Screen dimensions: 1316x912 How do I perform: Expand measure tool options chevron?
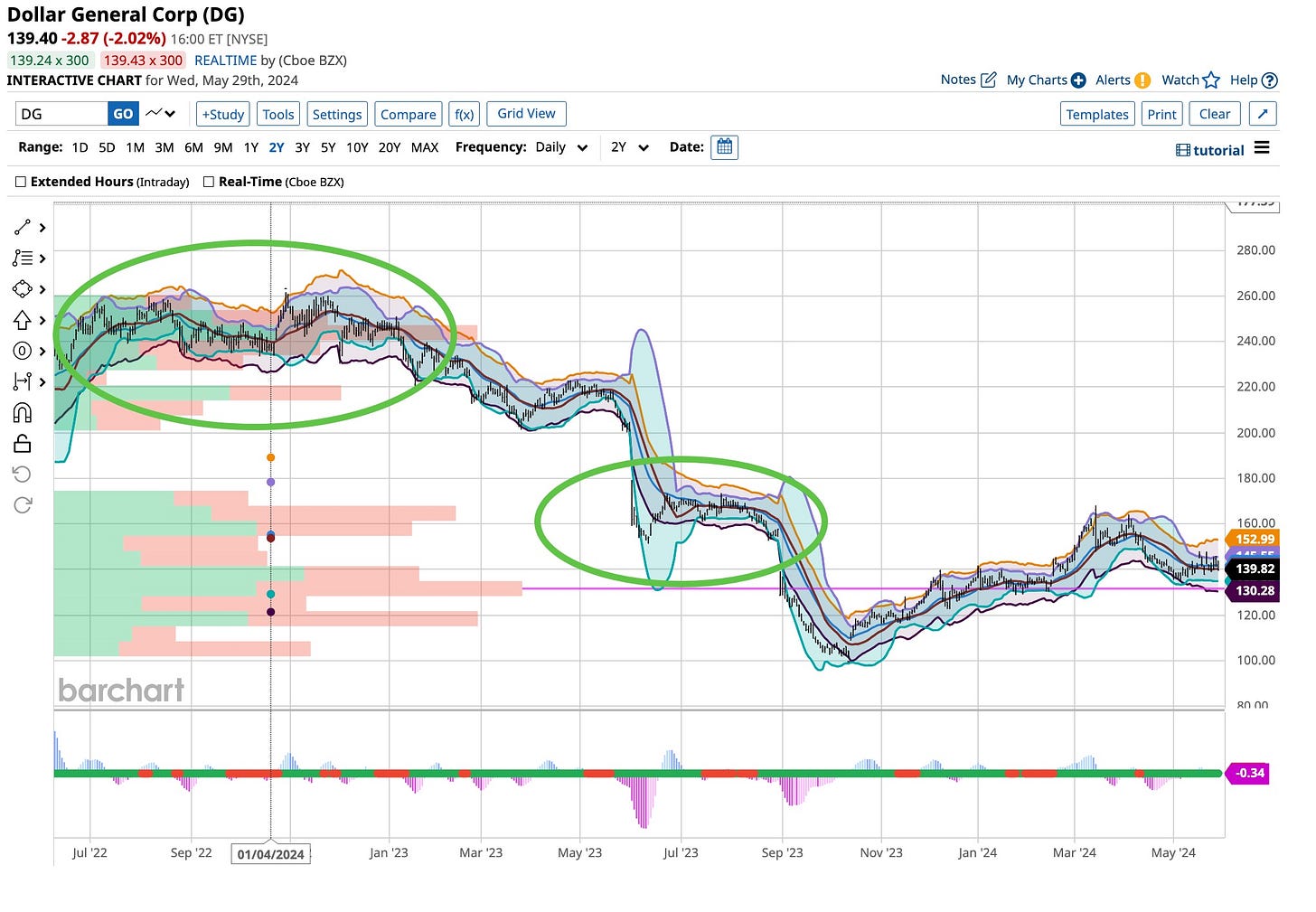(x=42, y=381)
